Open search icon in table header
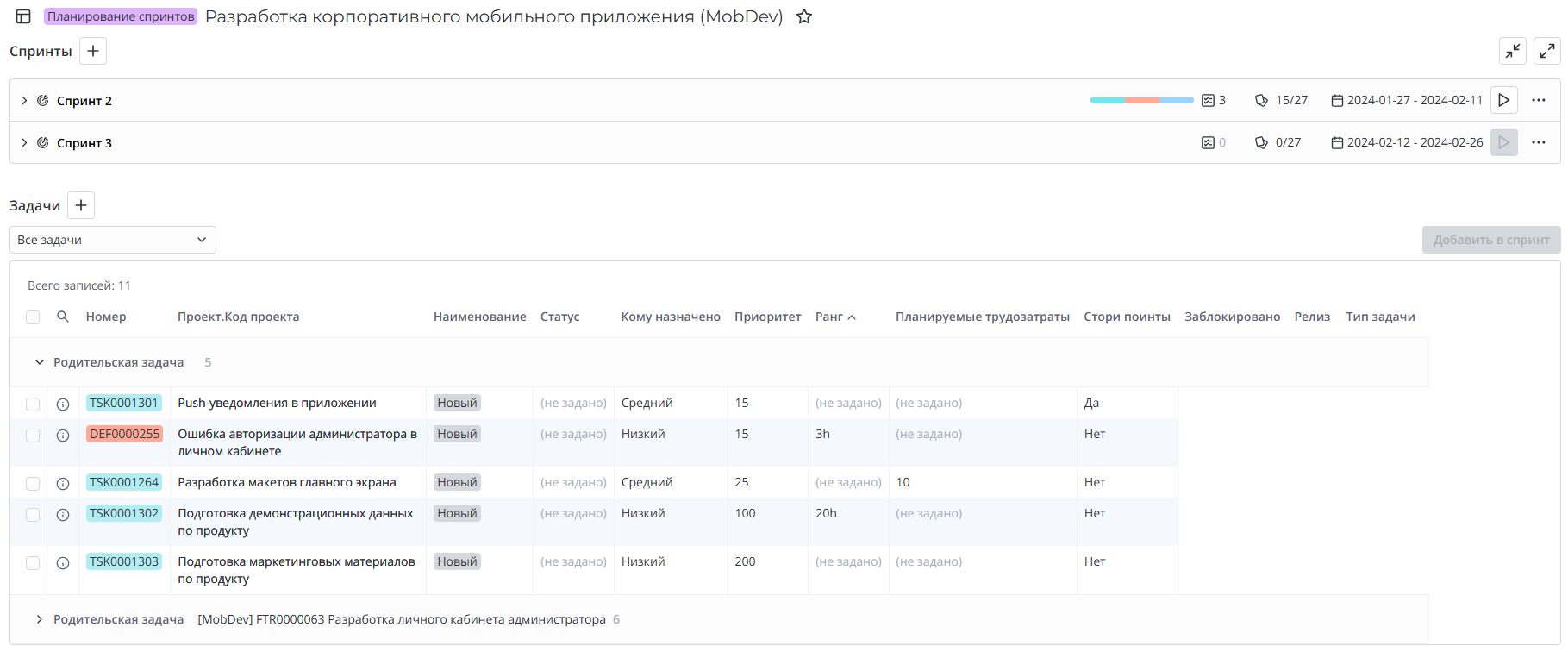 (x=63, y=317)
